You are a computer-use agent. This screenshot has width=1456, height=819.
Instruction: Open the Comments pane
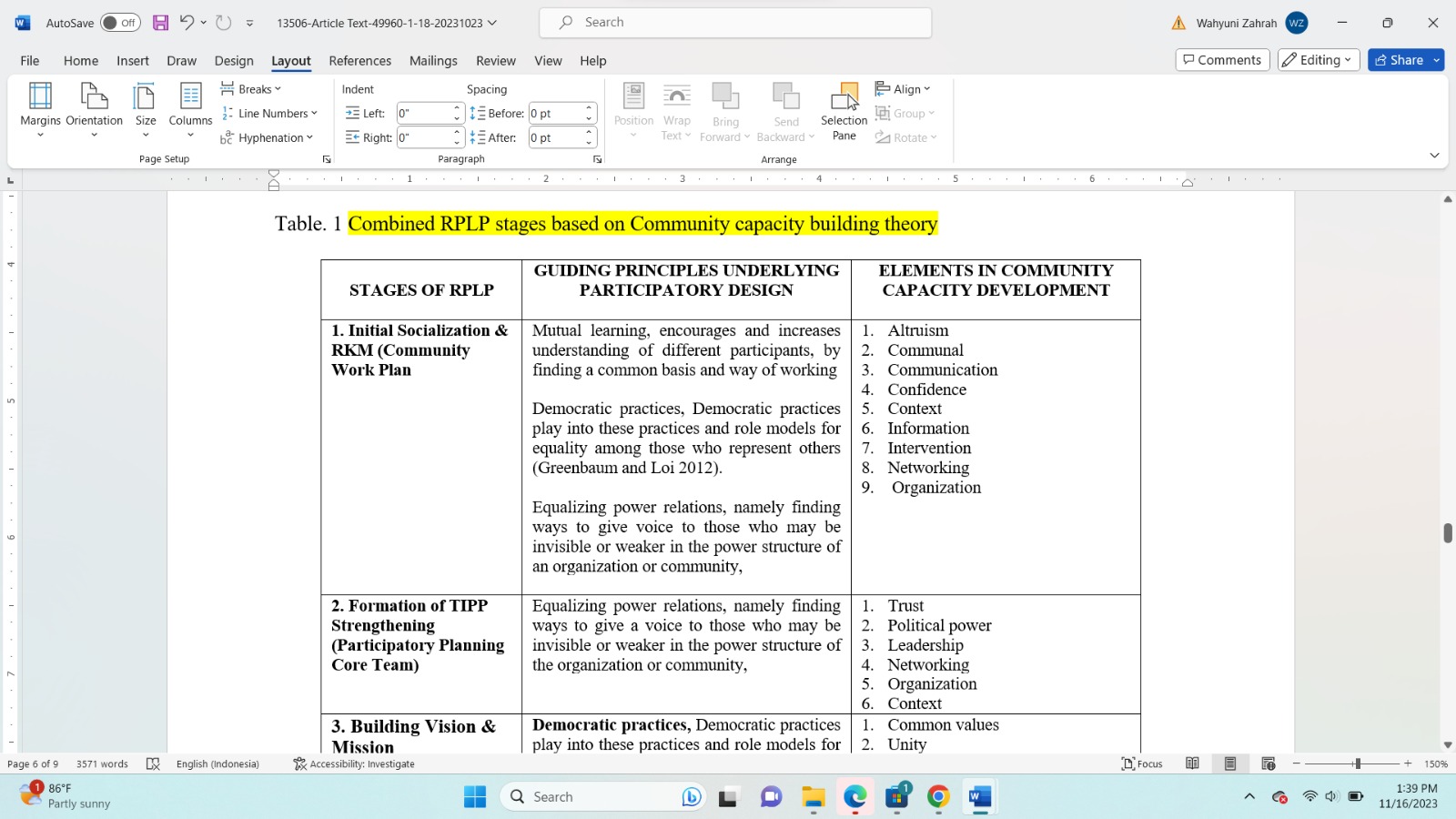[x=1222, y=60]
